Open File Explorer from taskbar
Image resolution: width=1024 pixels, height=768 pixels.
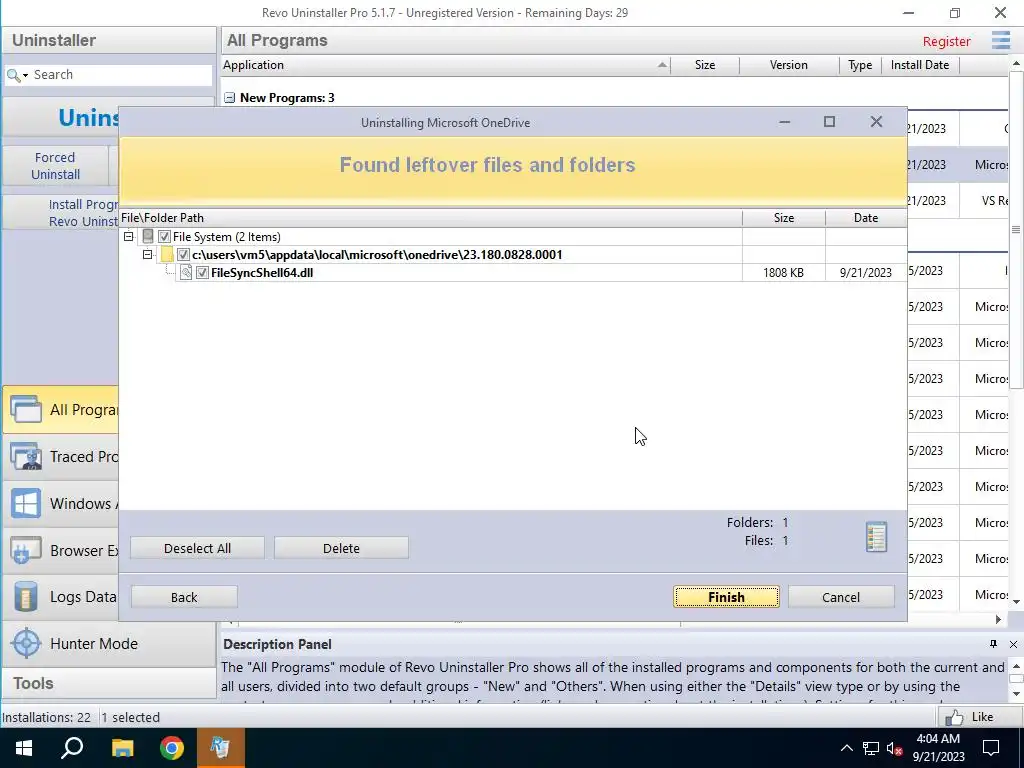pos(122,748)
